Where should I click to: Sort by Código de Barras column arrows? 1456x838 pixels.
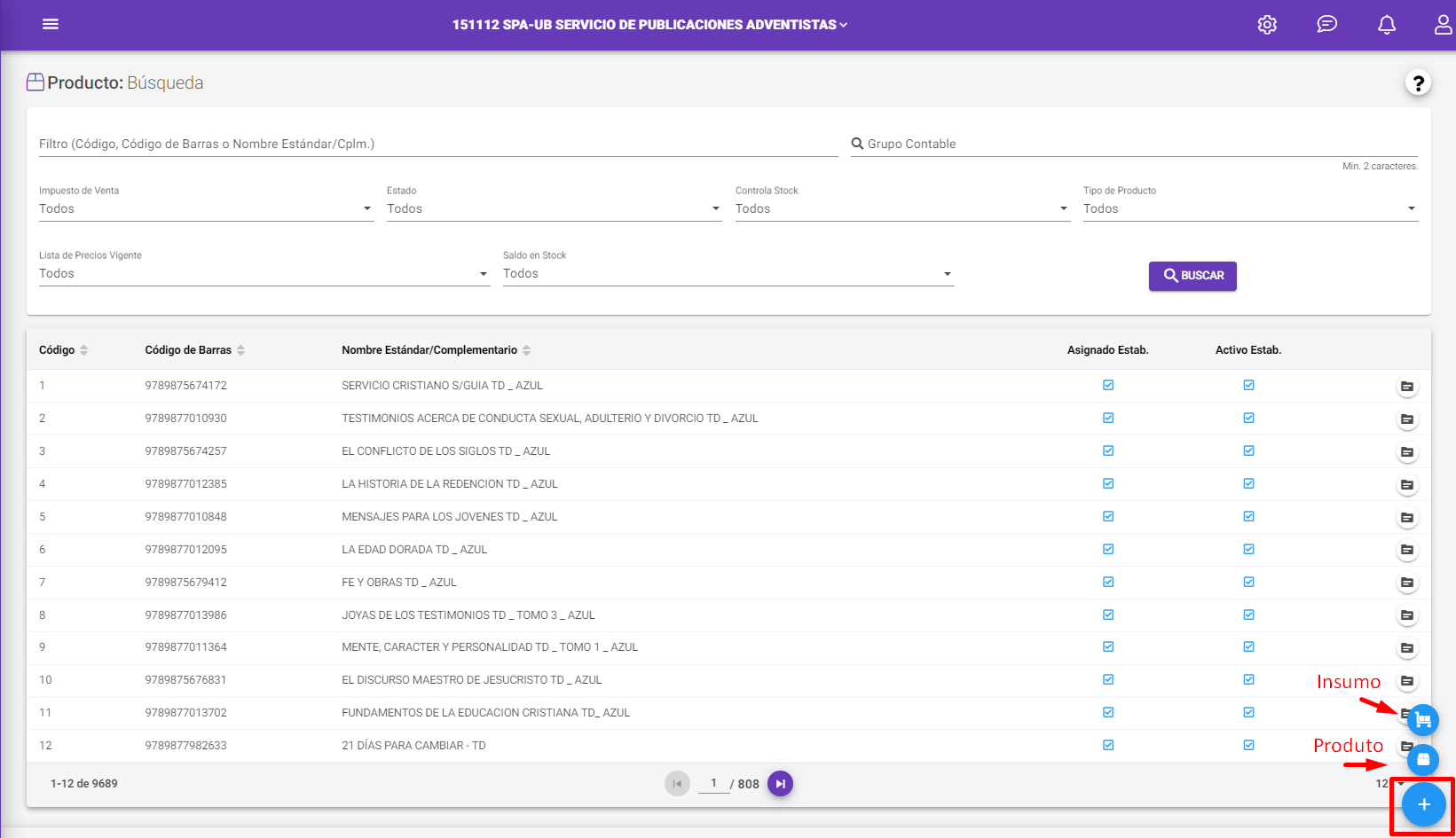240,350
